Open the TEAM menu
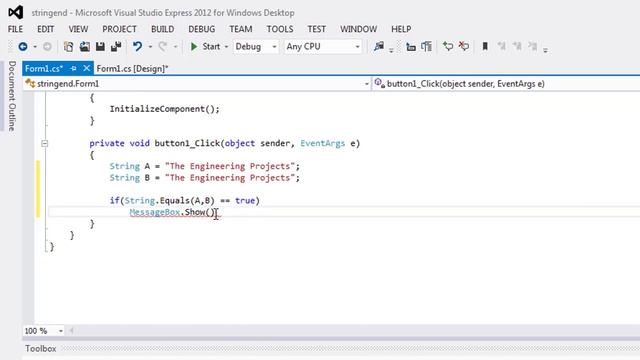This screenshot has height=360, width=640. click(240, 29)
